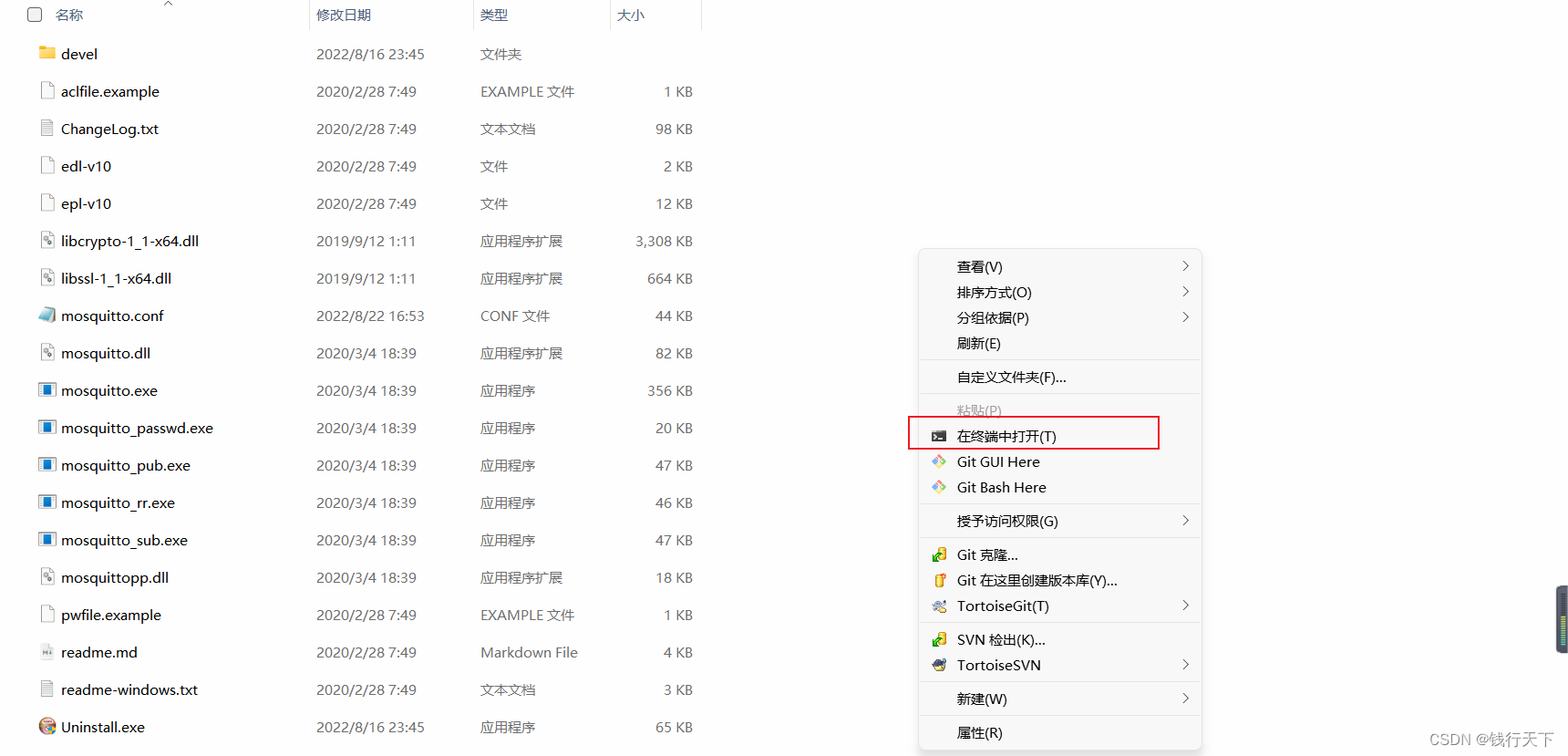The height and width of the screenshot is (756, 1568).
Task: Click the mosquitto.exe application icon
Action: click(x=47, y=389)
